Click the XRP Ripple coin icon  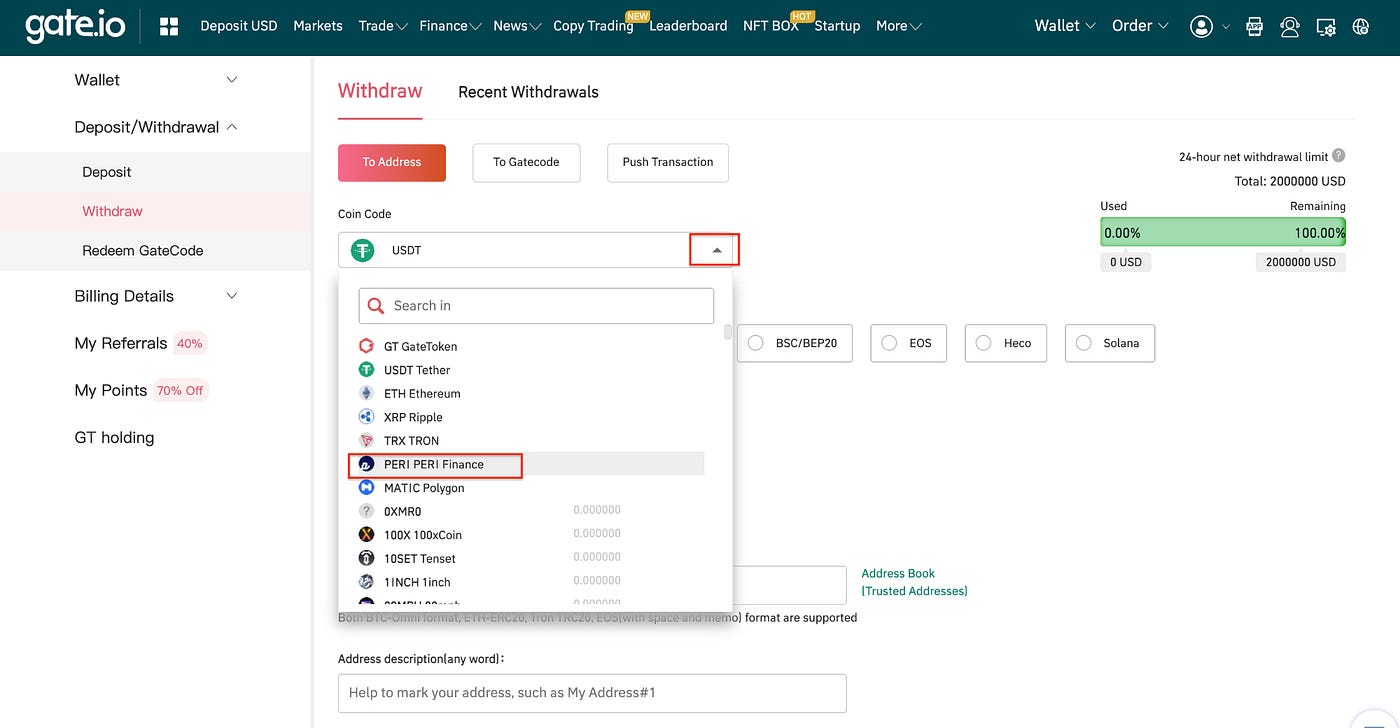coord(366,417)
